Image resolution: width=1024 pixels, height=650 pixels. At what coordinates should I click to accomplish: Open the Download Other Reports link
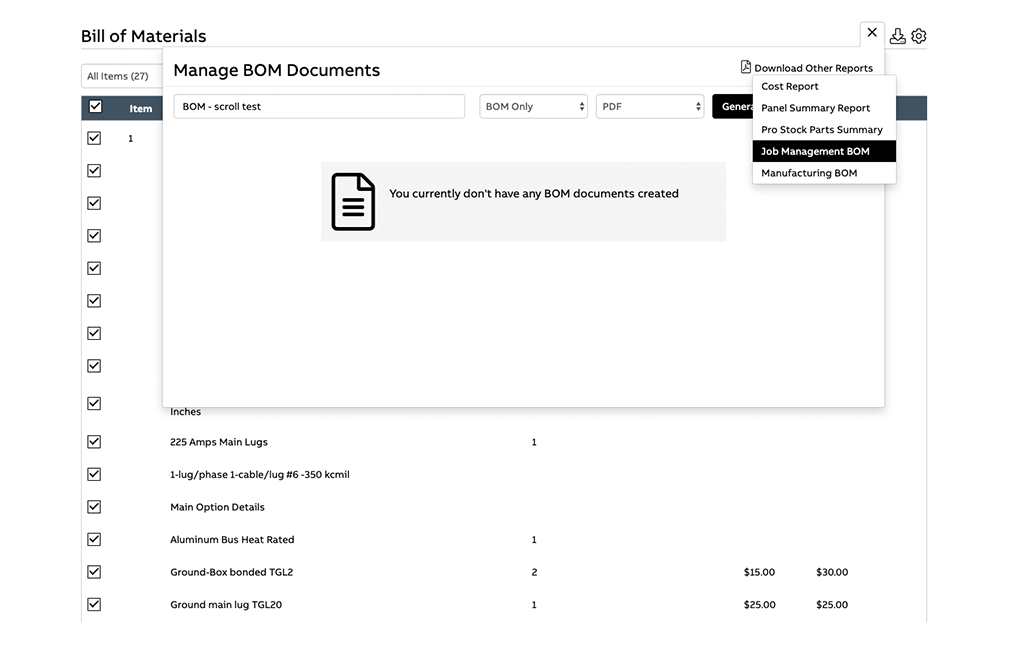pyautogui.click(x=813, y=68)
